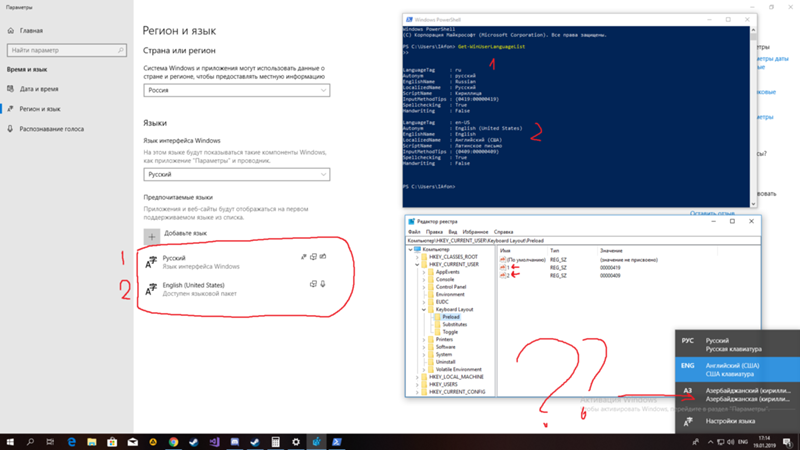Click the Найти параметр search field
Viewport: 800px width, 450px height.
click(67, 50)
